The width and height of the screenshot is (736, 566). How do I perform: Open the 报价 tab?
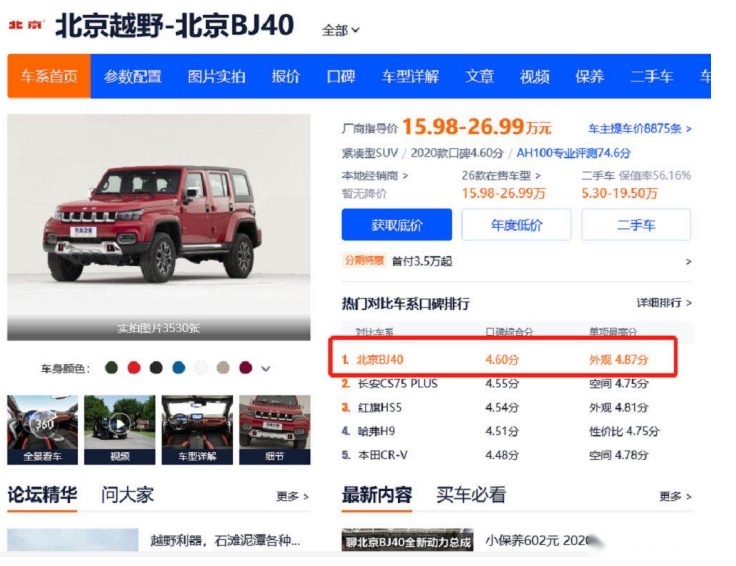[285, 76]
